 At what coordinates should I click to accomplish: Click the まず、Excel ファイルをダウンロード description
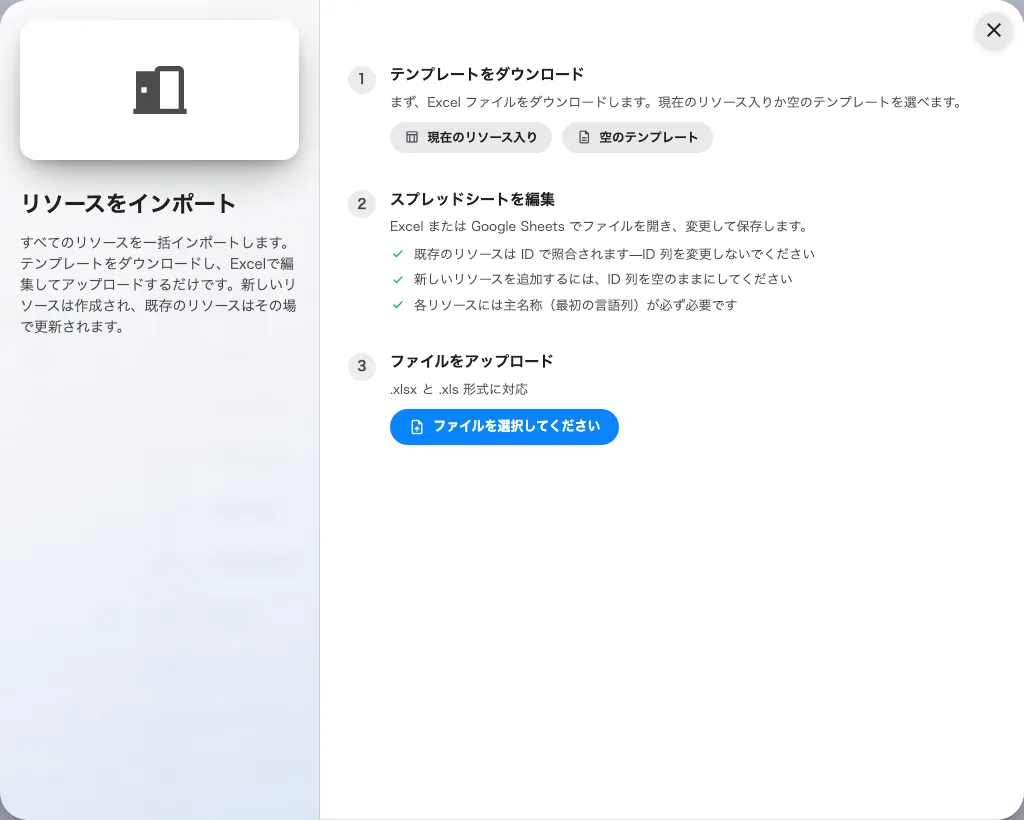tap(677, 102)
